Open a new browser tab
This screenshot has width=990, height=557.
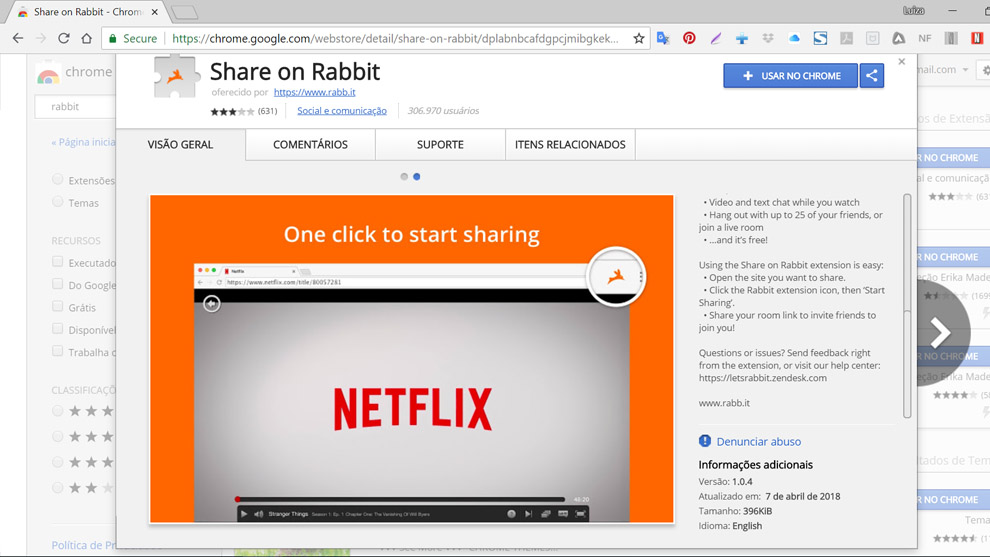coord(184,13)
